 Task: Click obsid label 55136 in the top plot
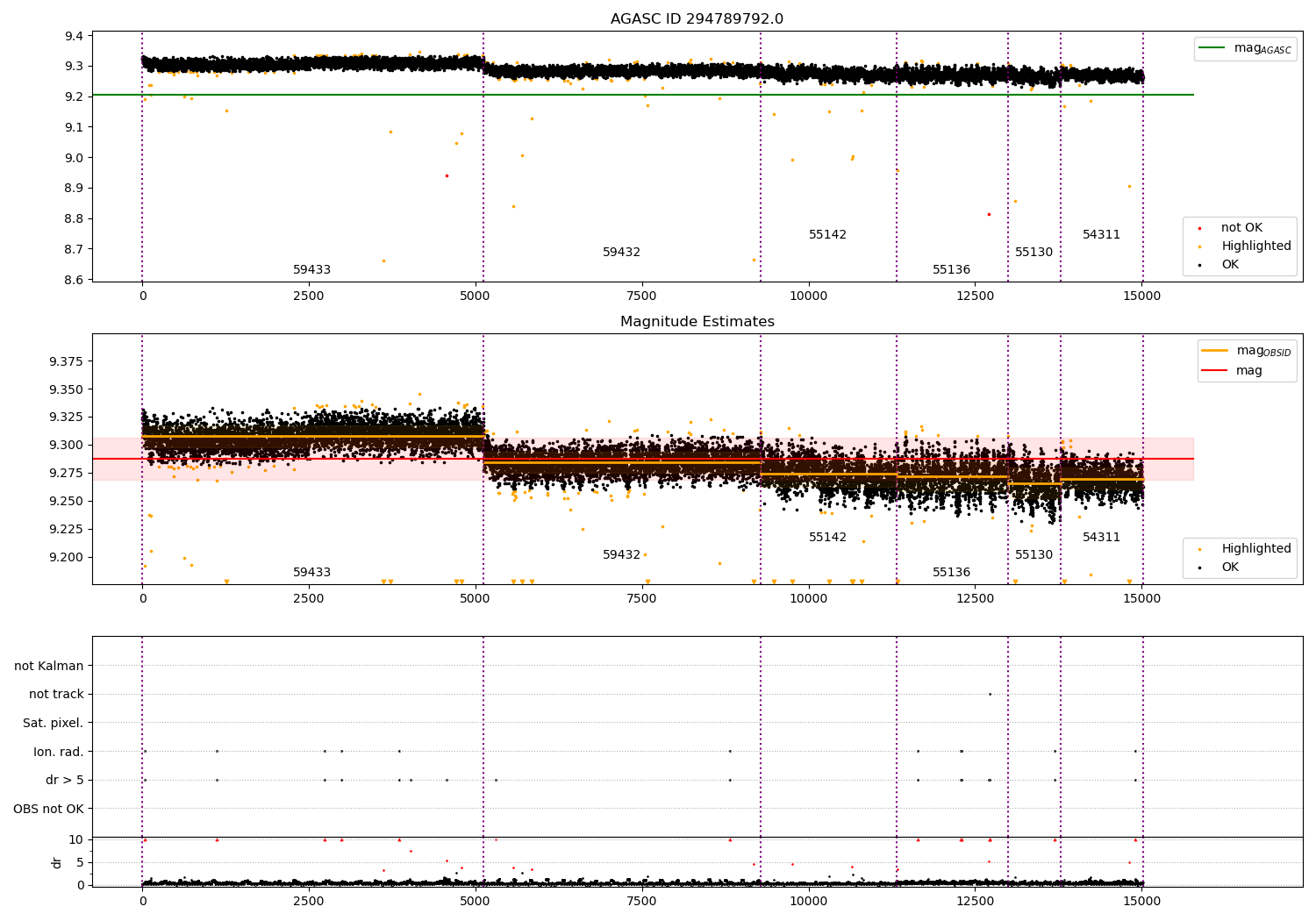coord(951,270)
